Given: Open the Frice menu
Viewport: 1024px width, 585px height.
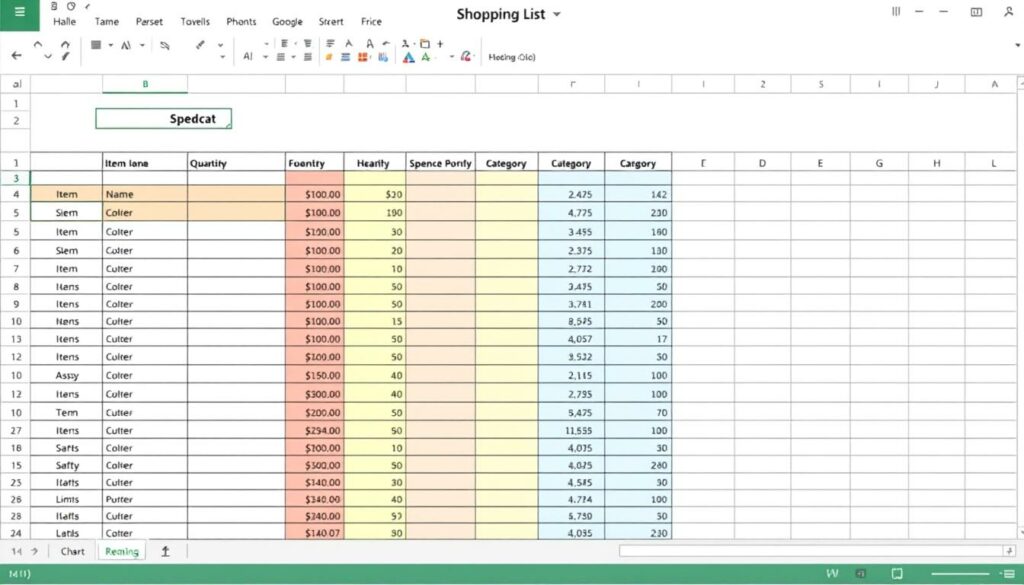Looking at the screenshot, I should tap(371, 22).
